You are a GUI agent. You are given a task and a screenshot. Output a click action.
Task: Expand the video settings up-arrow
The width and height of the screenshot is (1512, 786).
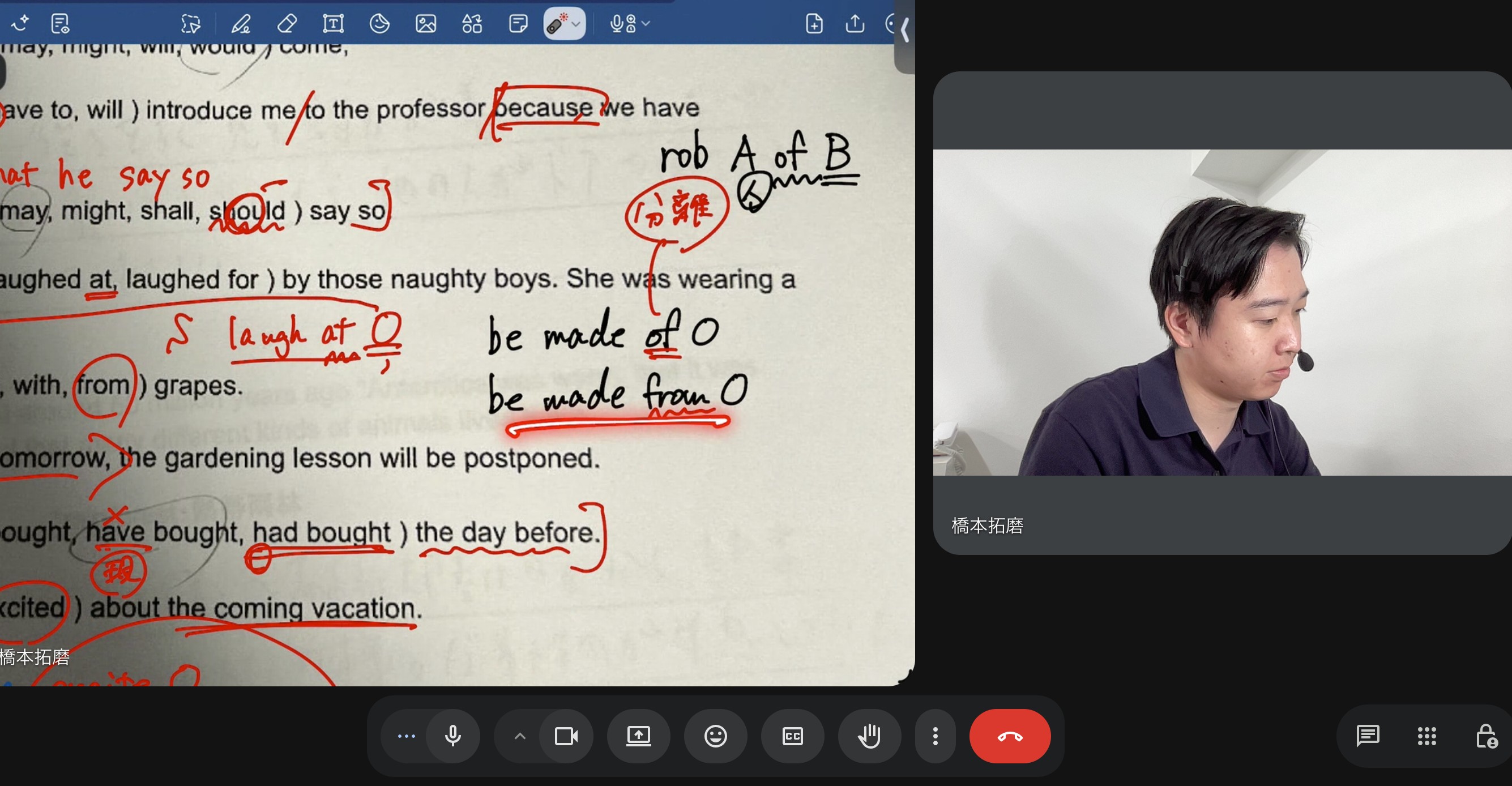[x=519, y=736]
